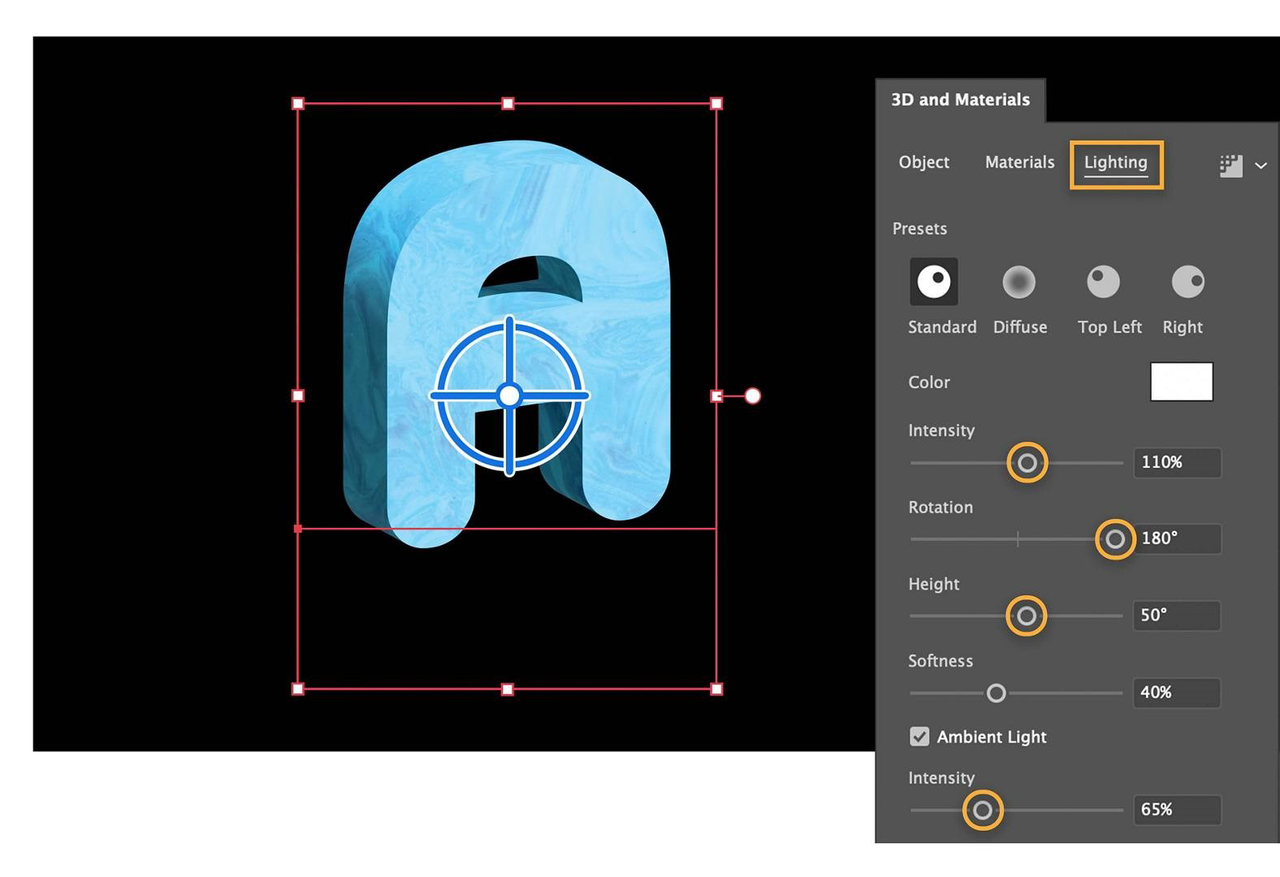Viewport: 1280px width, 877px height.
Task: Click the 3D and Materials panel tab
Action: coord(960,99)
